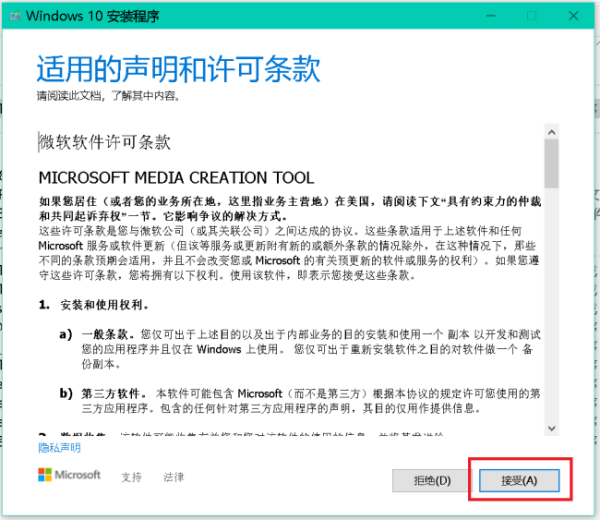This screenshot has width=600, height=520.
Task: Accept the license terms with 接受(A)
Action: click(519, 480)
